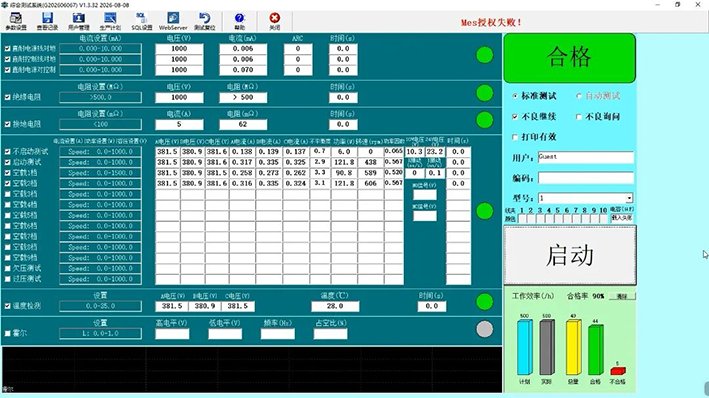Click green 合格 pass result panel

(x=570, y=58)
